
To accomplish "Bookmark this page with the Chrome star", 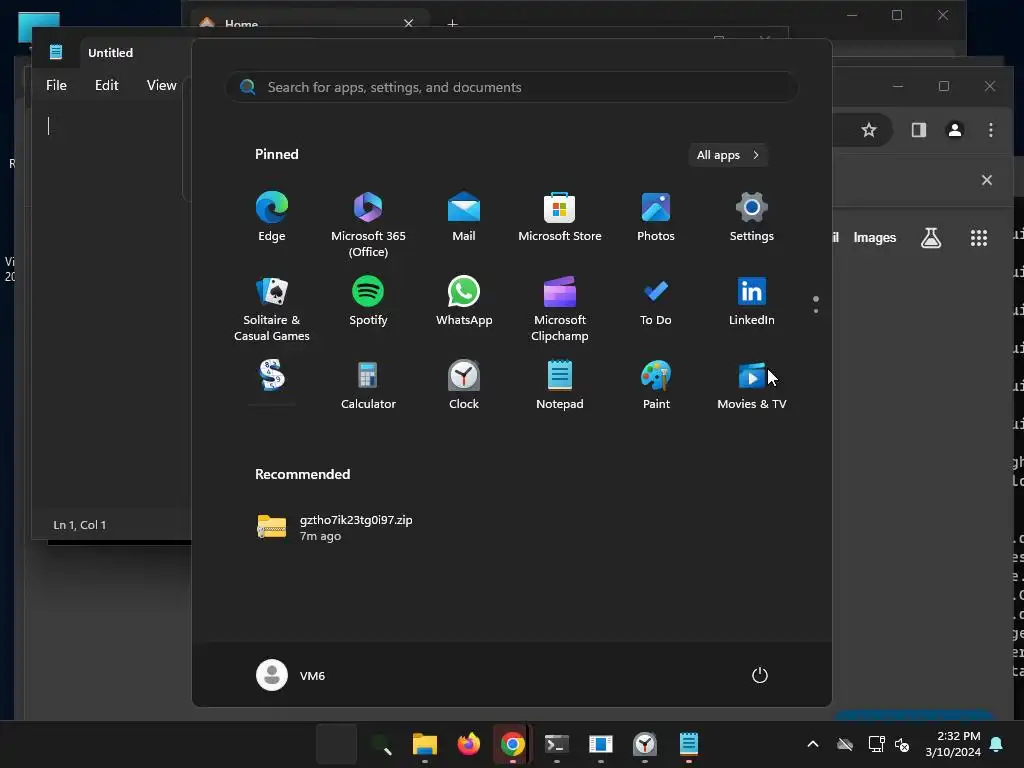I will (869, 130).
